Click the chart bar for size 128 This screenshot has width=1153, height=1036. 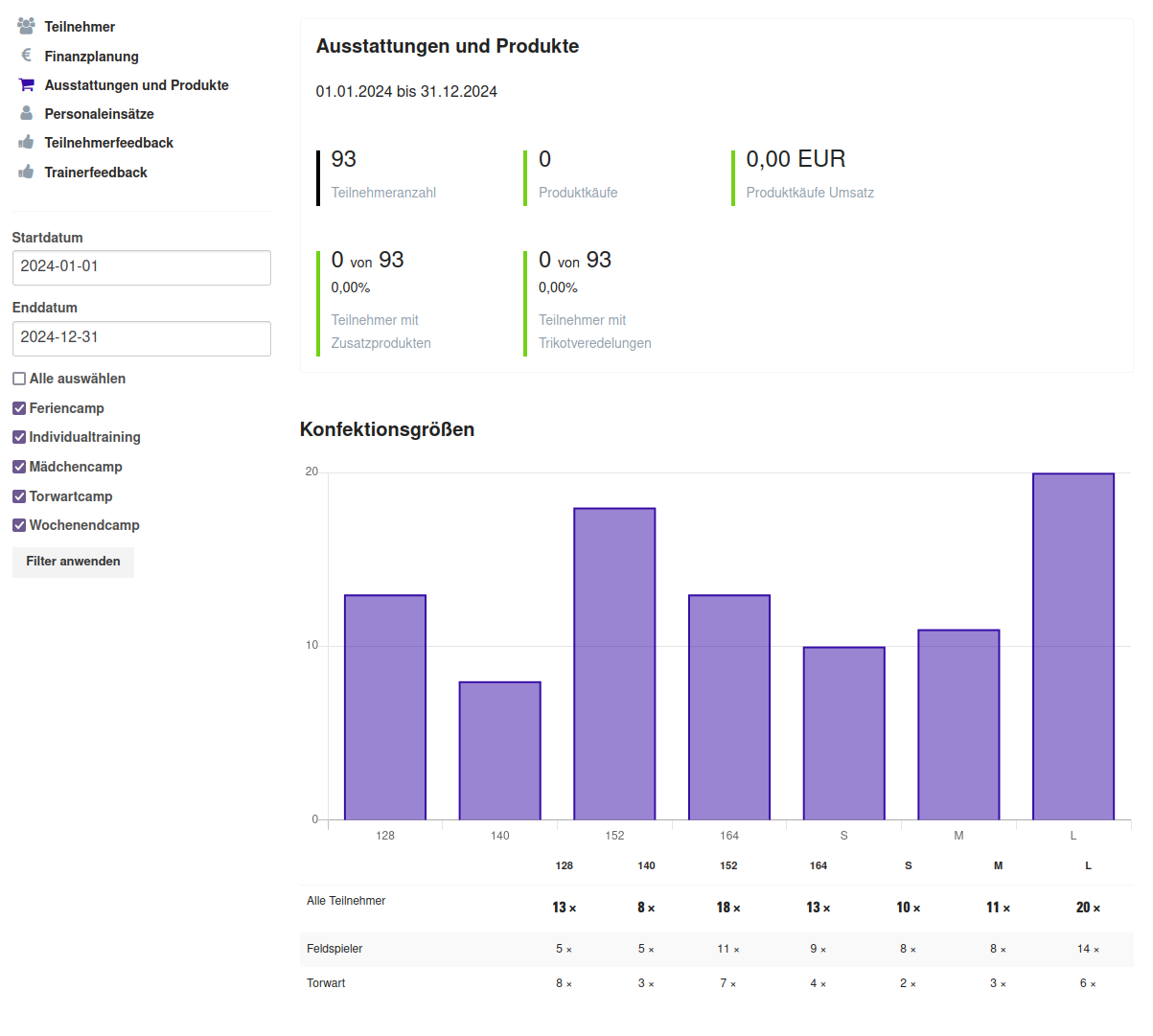click(x=385, y=707)
